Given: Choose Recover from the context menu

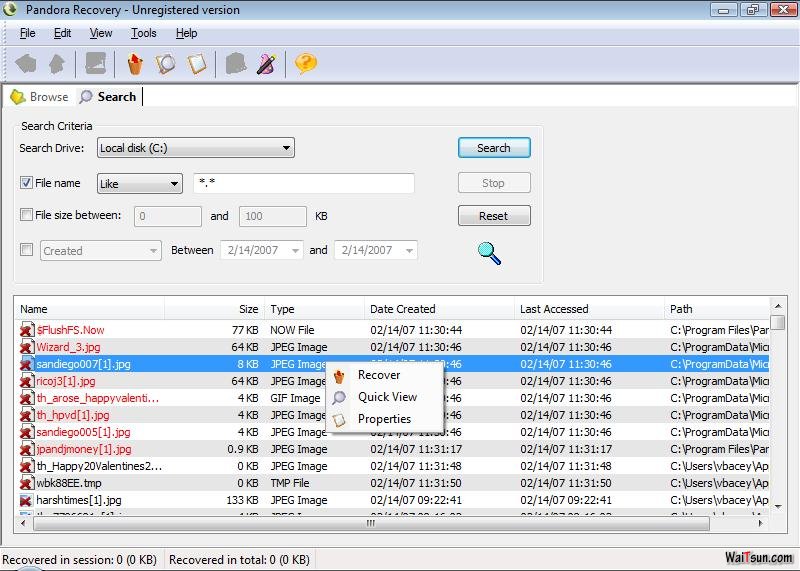Looking at the screenshot, I should 378,375.
